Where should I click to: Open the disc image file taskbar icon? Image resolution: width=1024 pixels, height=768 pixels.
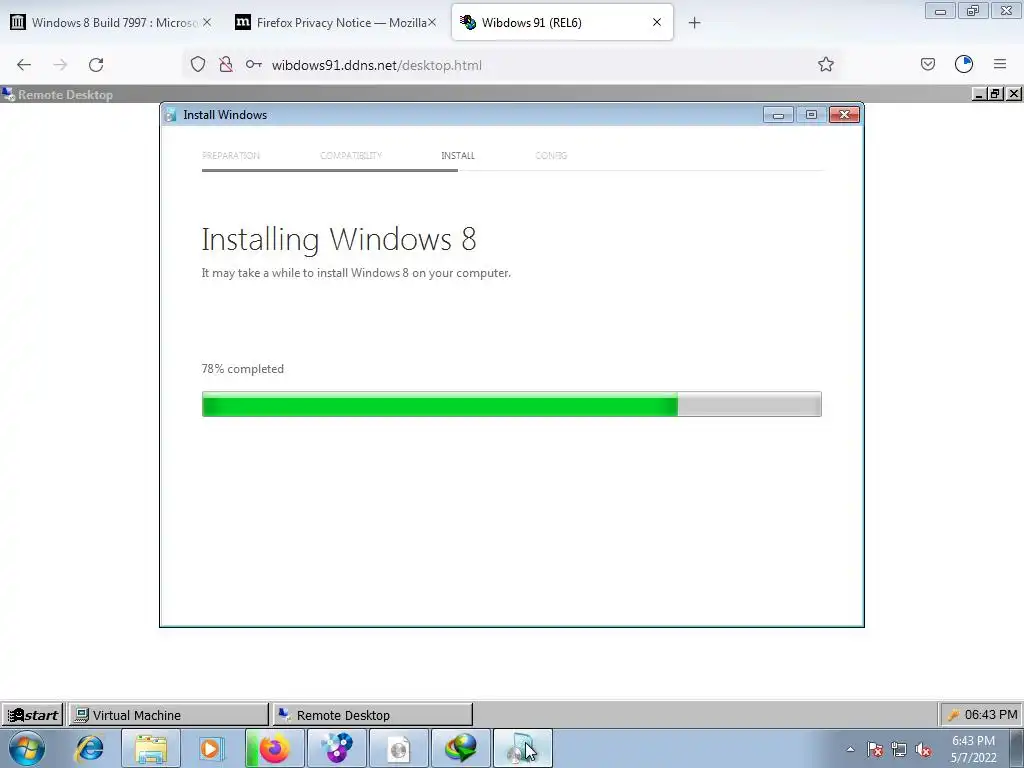398,748
